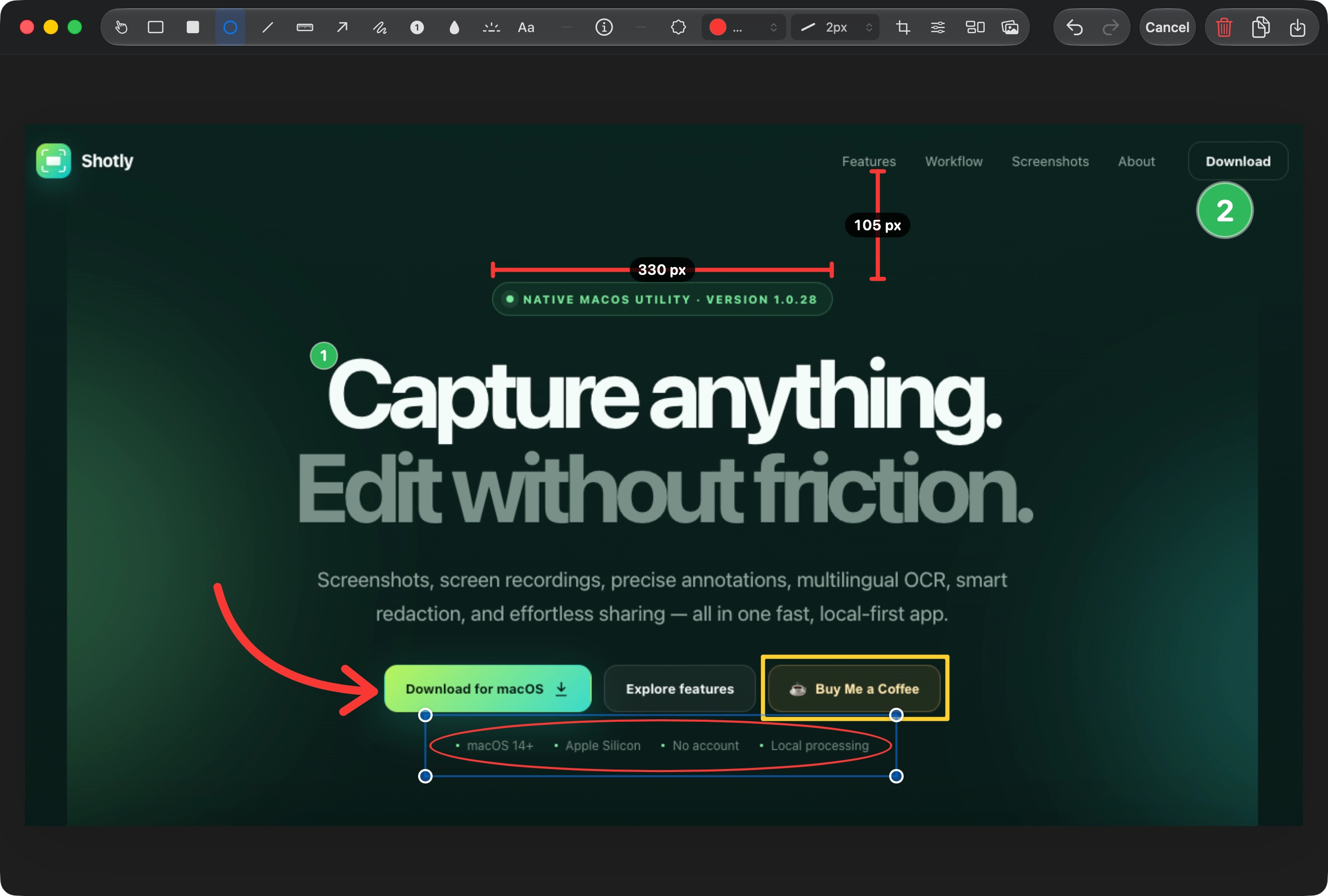Open the adjustment sliders settings icon

tap(938, 27)
